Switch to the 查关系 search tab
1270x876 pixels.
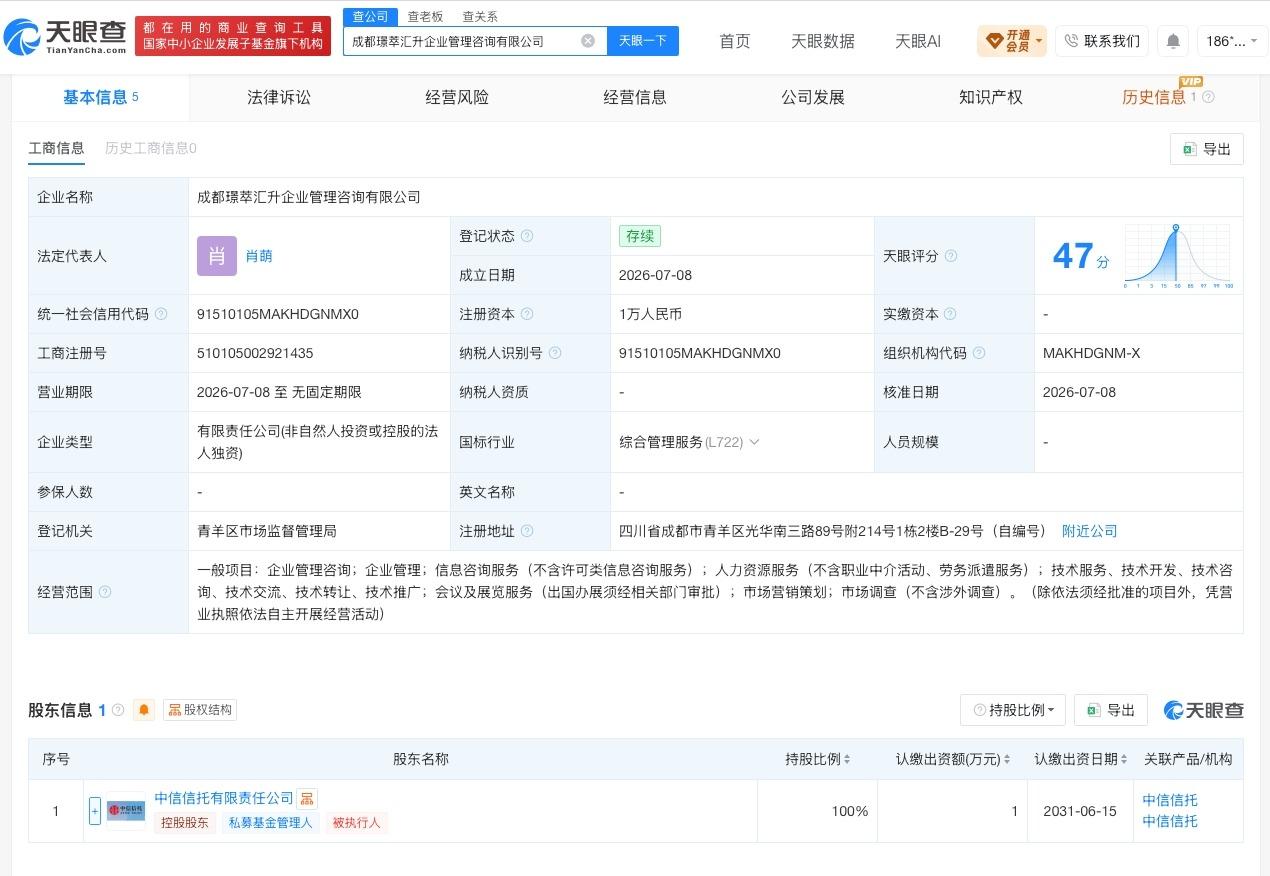point(480,16)
